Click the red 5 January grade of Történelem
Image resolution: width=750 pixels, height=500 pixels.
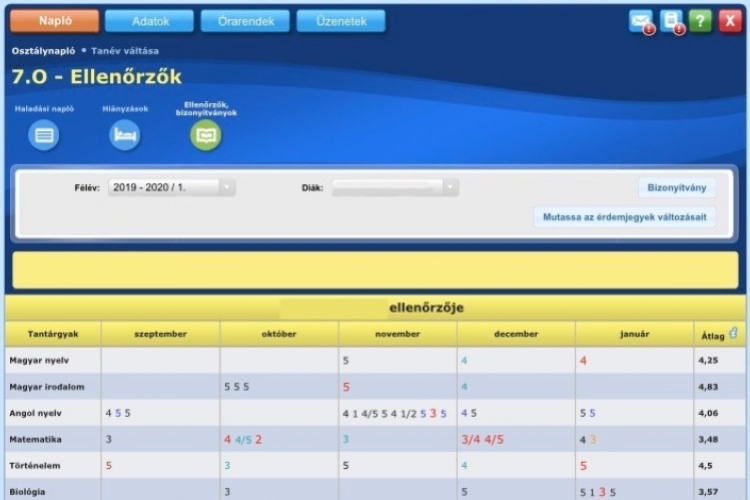tap(583, 466)
